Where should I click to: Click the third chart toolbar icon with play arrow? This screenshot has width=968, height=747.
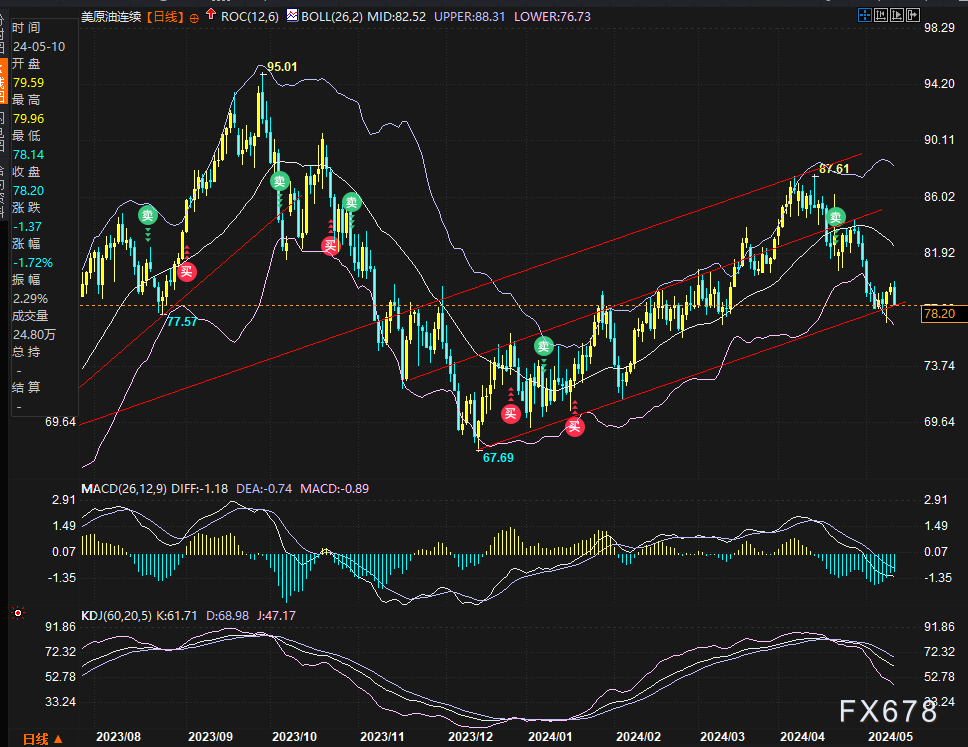click(x=896, y=15)
